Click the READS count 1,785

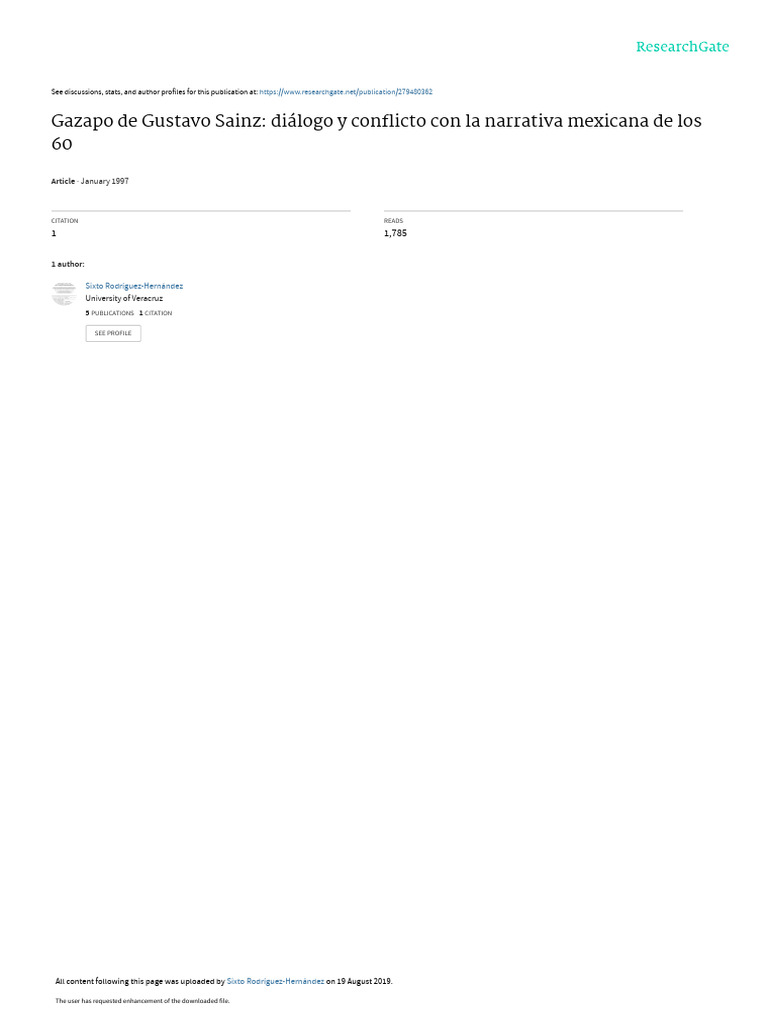395,233
